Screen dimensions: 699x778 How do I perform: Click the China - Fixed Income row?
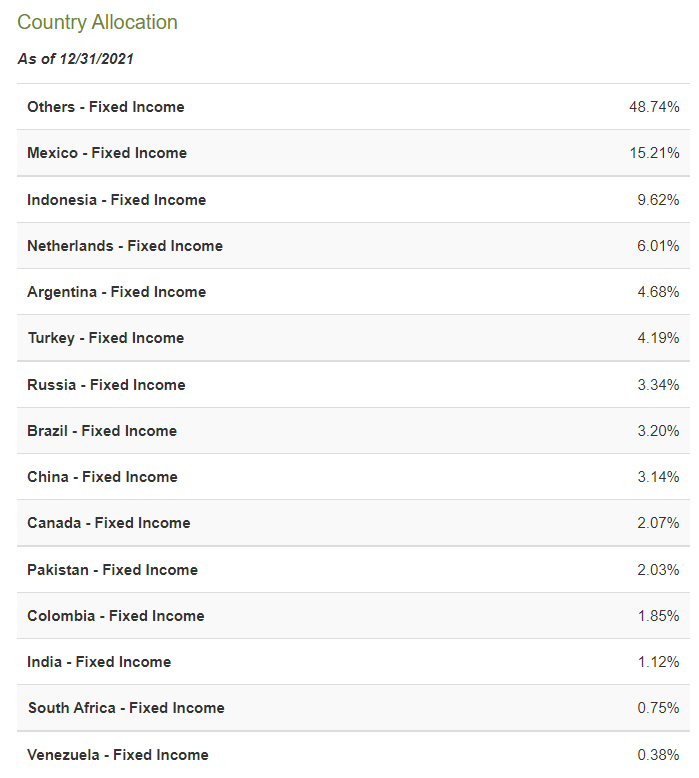click(x=102, y=477)
